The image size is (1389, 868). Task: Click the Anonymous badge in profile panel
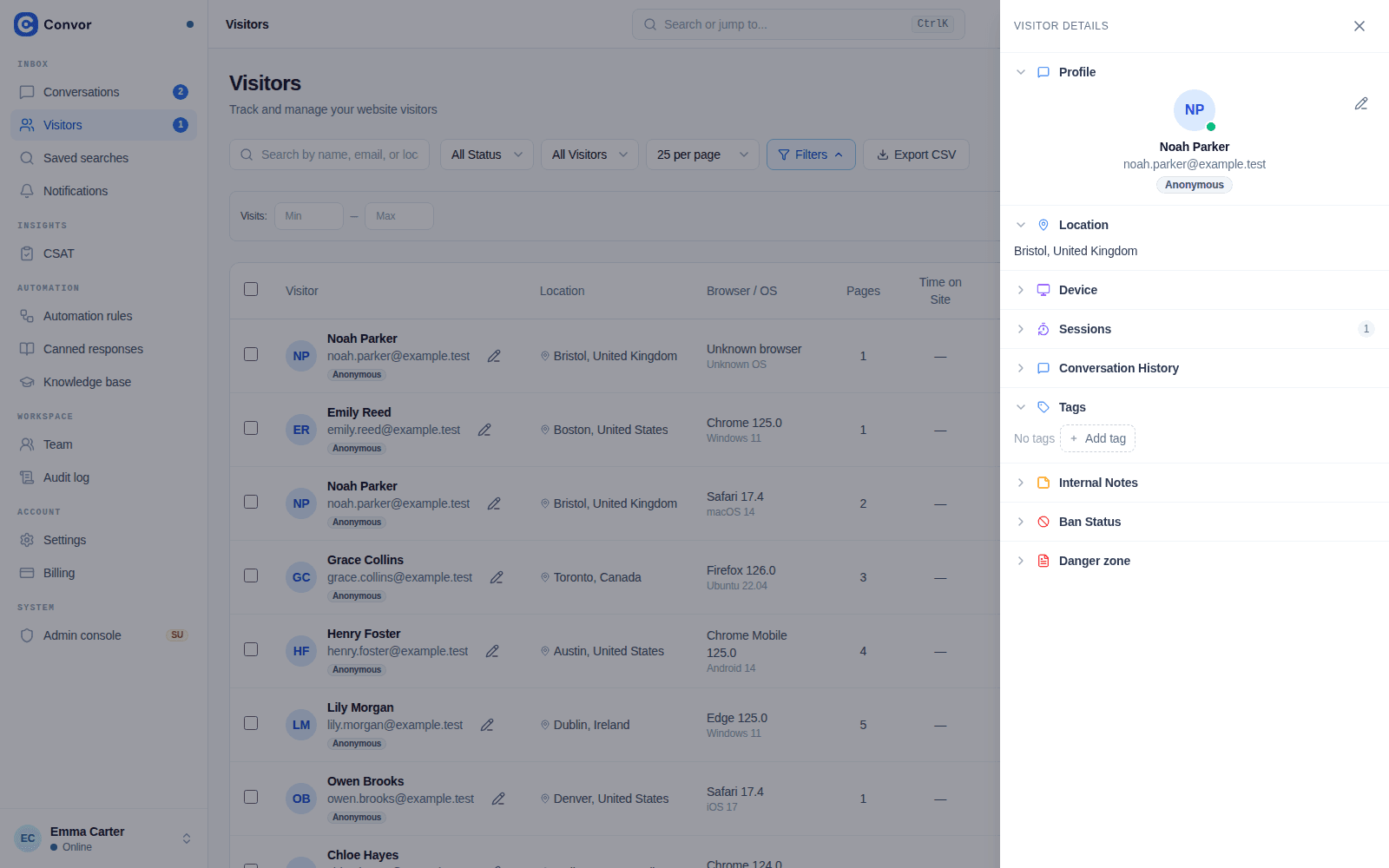pos(1195,185)
